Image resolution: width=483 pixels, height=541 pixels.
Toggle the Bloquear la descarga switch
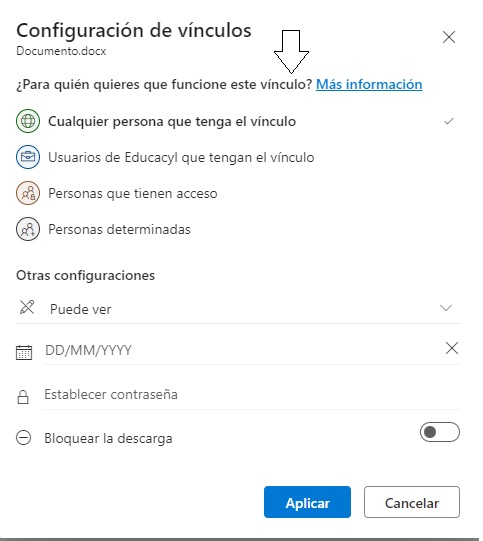(x=440, y=432)
